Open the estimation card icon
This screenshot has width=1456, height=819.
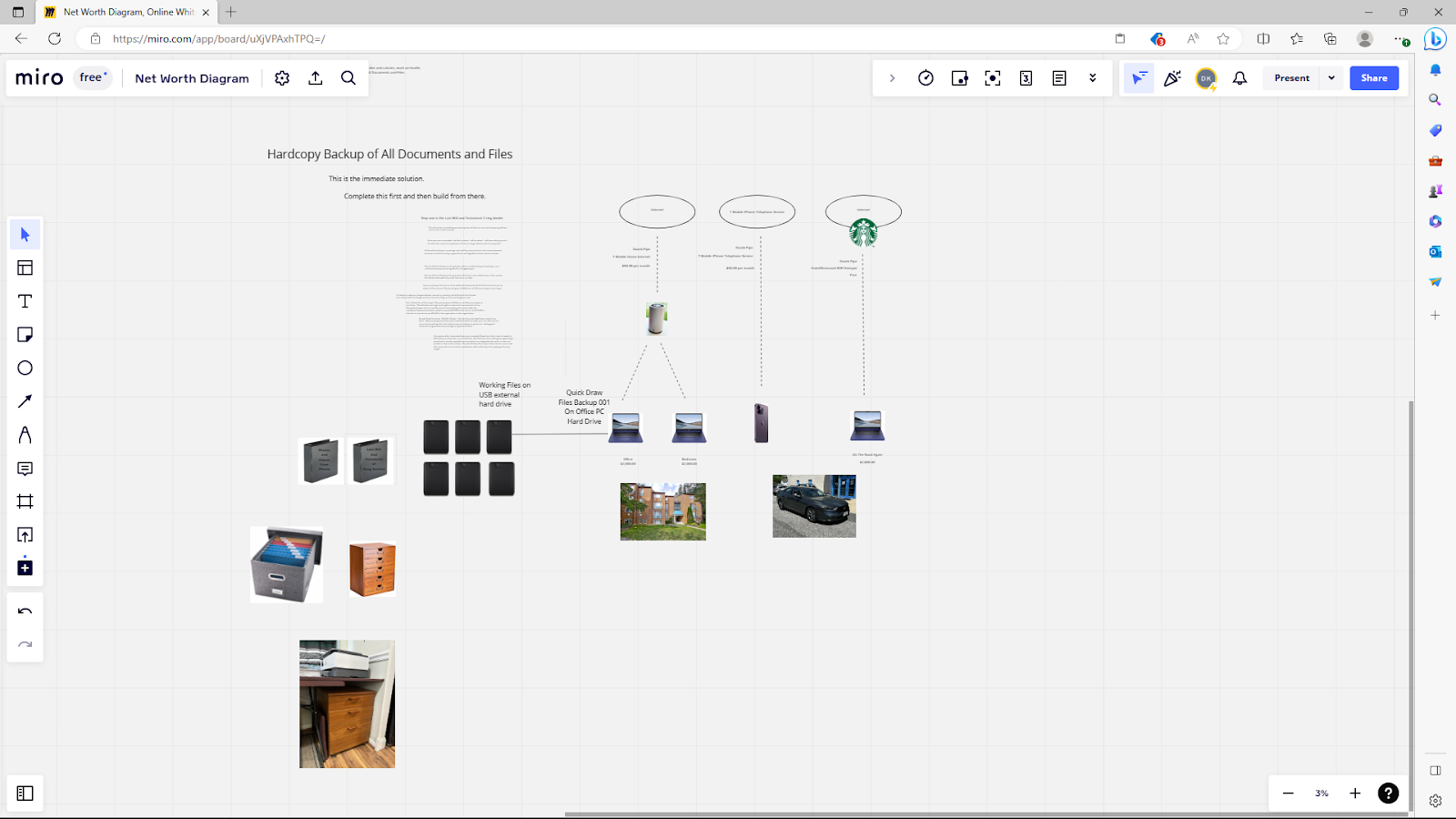pos(1026,78)
